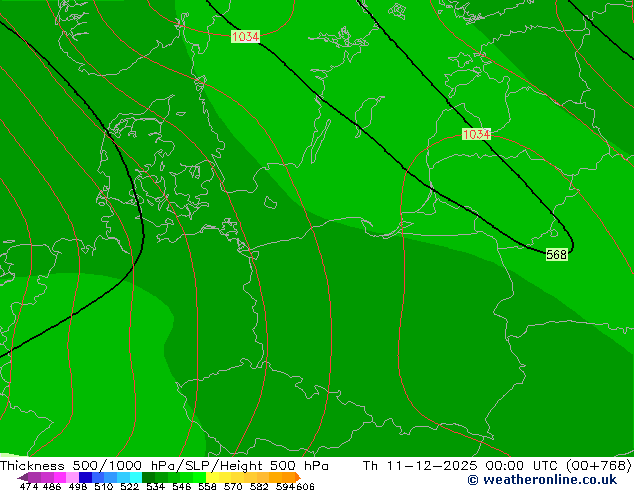634x490 pixels.
Task: Click the dark blue swatch in the color scale
Action: click(x=85, y=477)
